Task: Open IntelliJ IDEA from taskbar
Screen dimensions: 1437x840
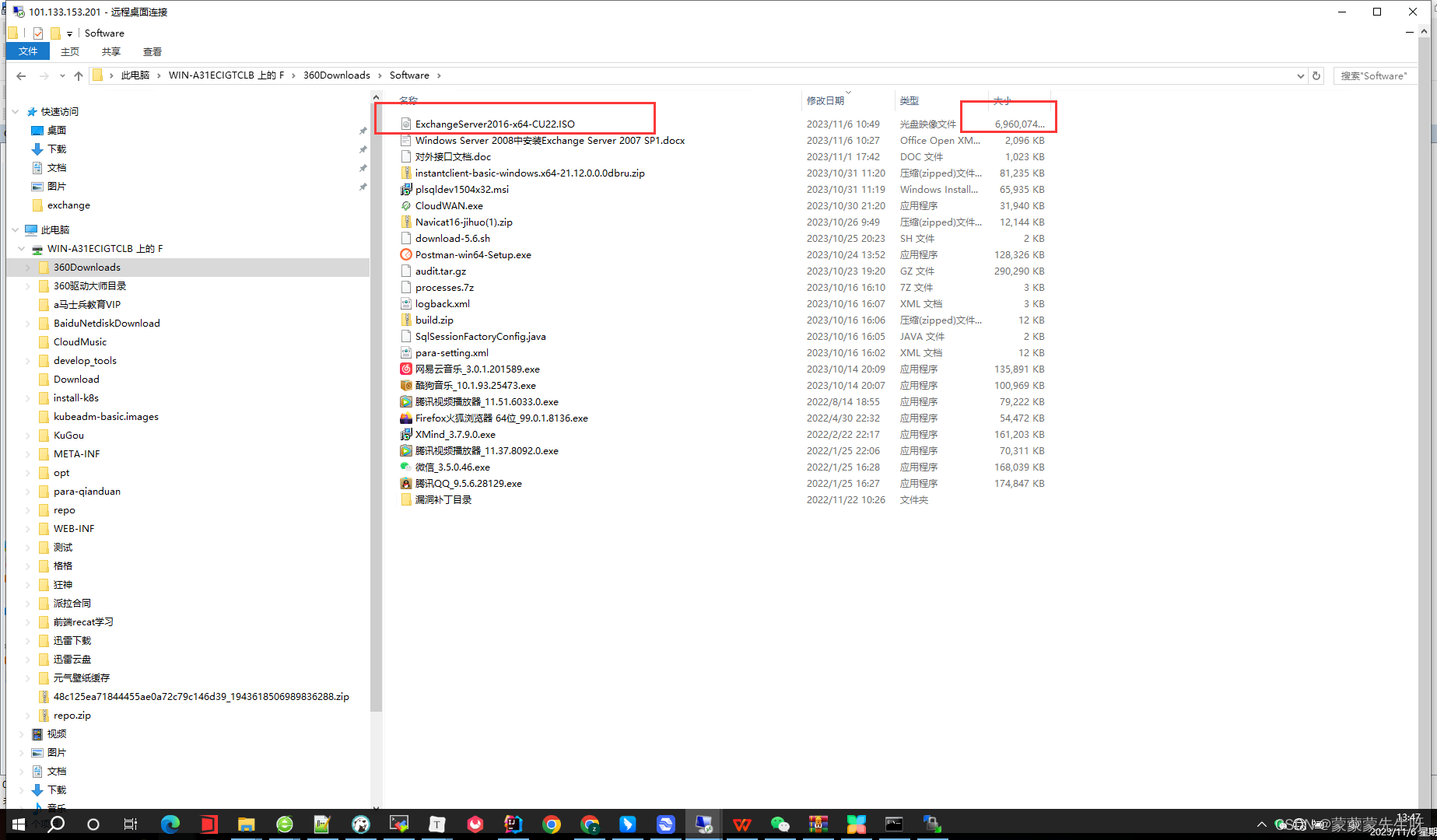Action: pyautogui.click(x=513, y=824)
